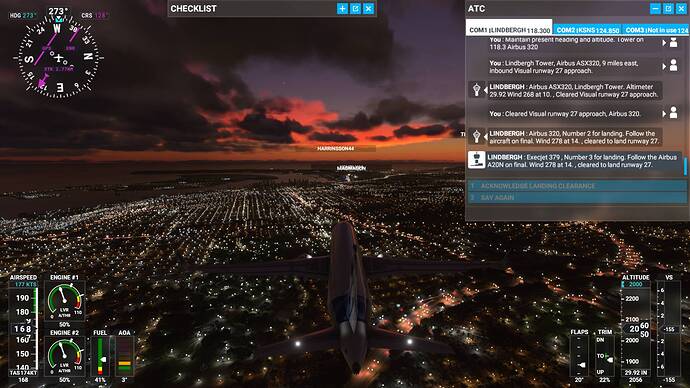690x388 pixels.
Task: Click control tower icon beside Execjet 379 message
Action: (x=476, y=160)
